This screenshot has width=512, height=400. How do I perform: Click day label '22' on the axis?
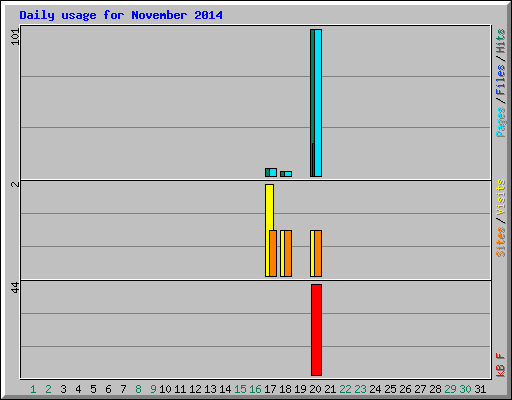[345, 389]
